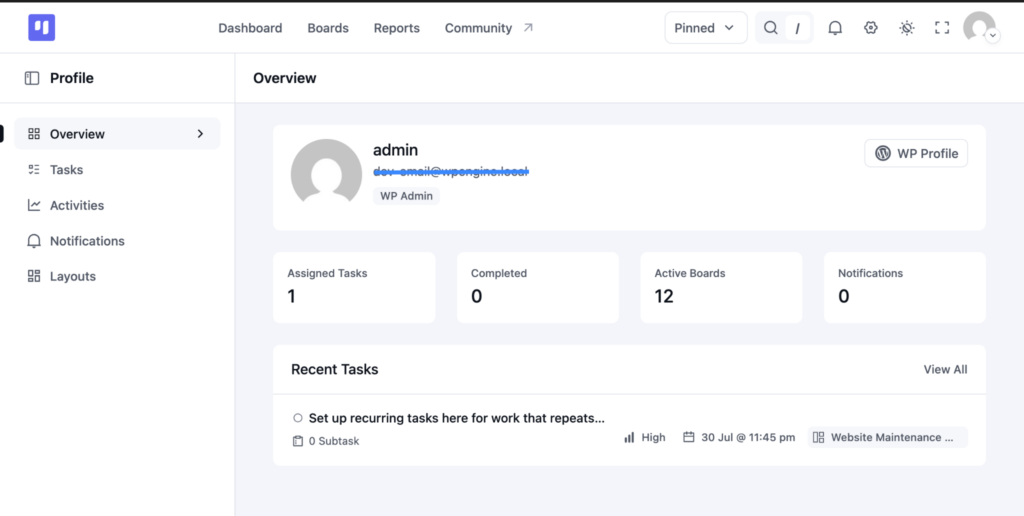Click the WordPress logo icon in WP Profile
The height and width of the screenshot is (516, 1024).
tap(883, 153)
